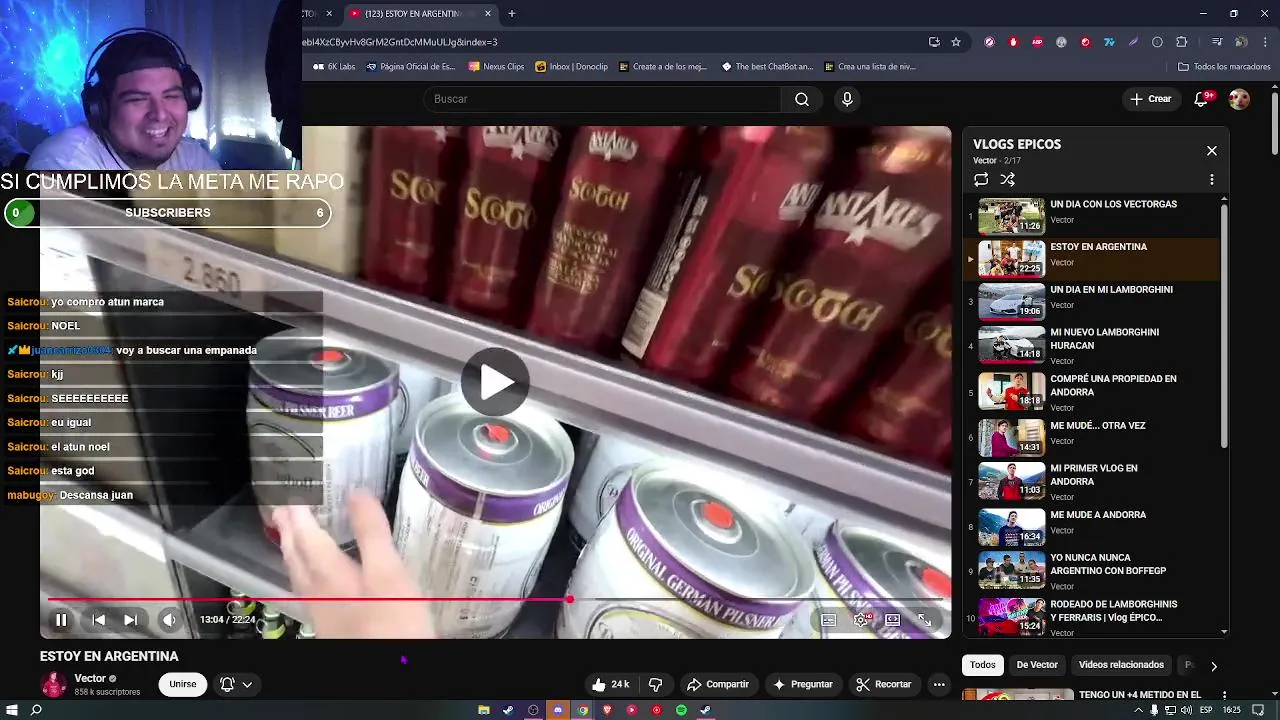Open Chrome three-dot menu
The height and width of the screenshot is (720, 1280).
[x=1265, y=42]
